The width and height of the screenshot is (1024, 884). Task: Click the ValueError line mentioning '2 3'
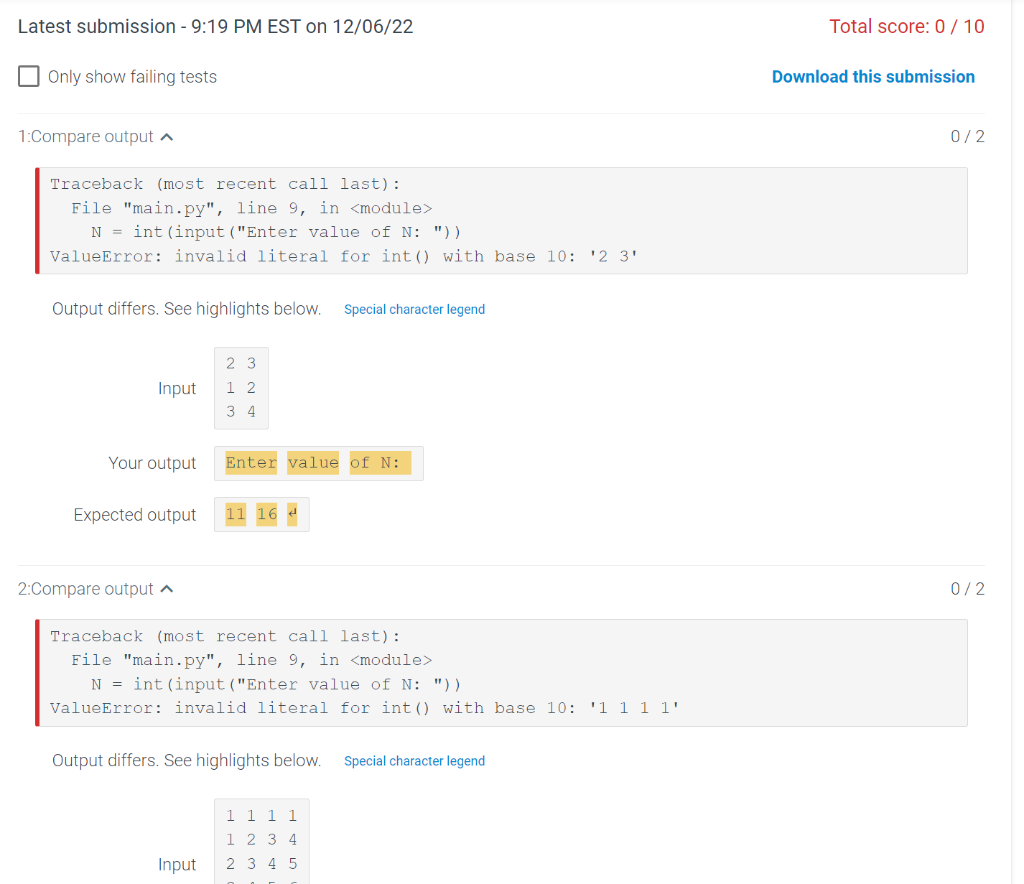pyautogui.click(x=344, y=256)
